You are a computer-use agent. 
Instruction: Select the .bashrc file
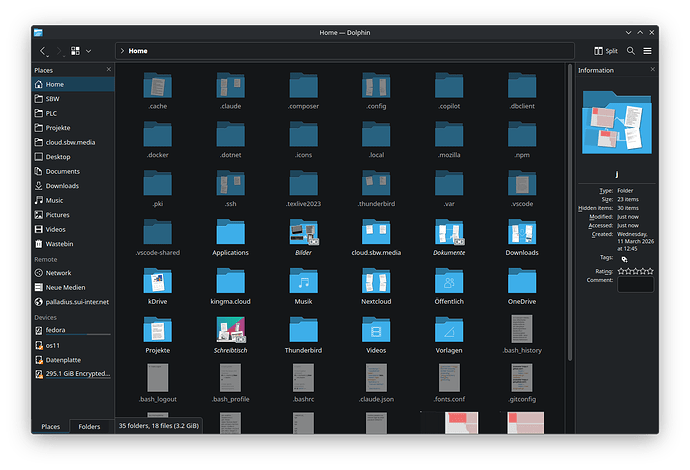[304, 384]
